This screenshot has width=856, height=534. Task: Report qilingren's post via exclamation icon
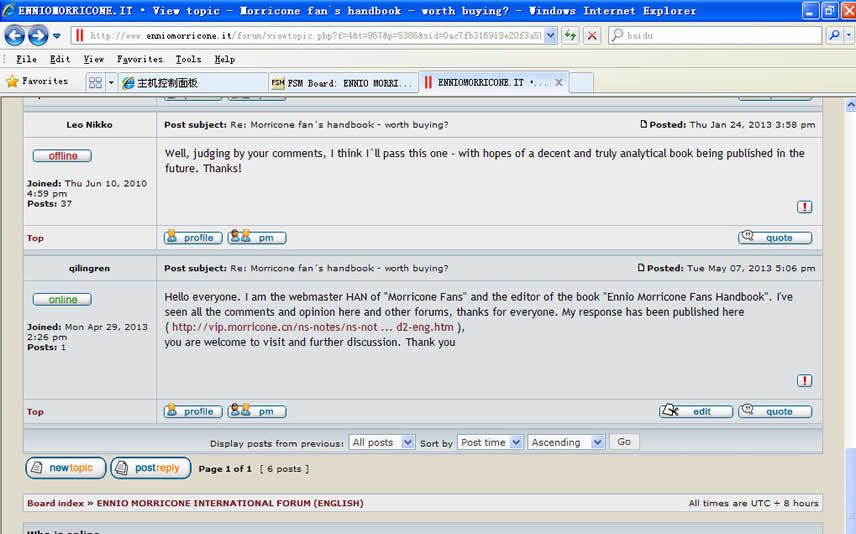804,381
